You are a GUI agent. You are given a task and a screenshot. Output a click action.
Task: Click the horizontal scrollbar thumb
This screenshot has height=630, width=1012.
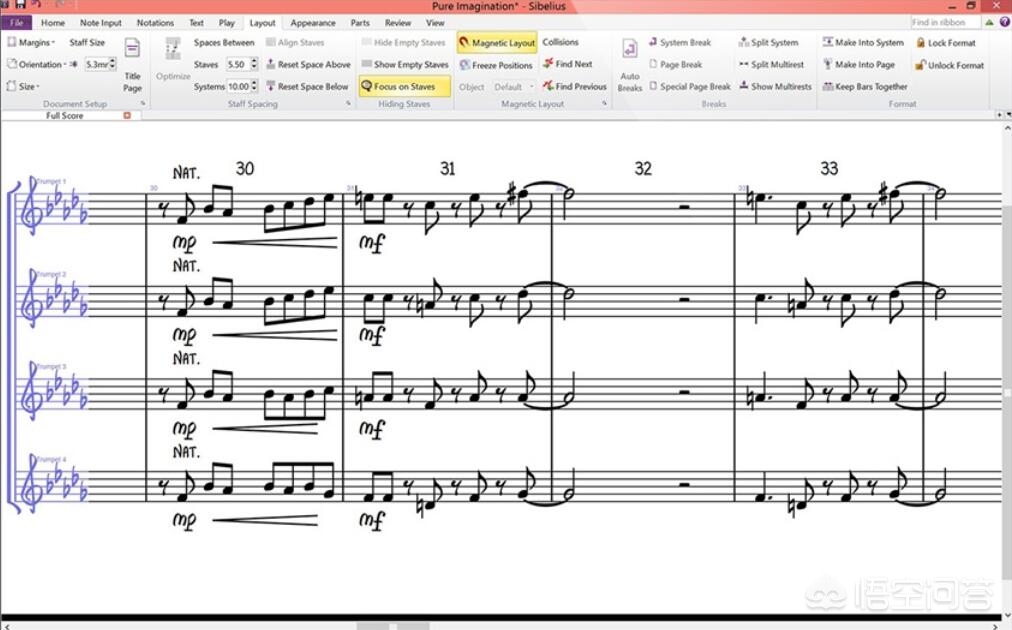[x=393, y=626]
